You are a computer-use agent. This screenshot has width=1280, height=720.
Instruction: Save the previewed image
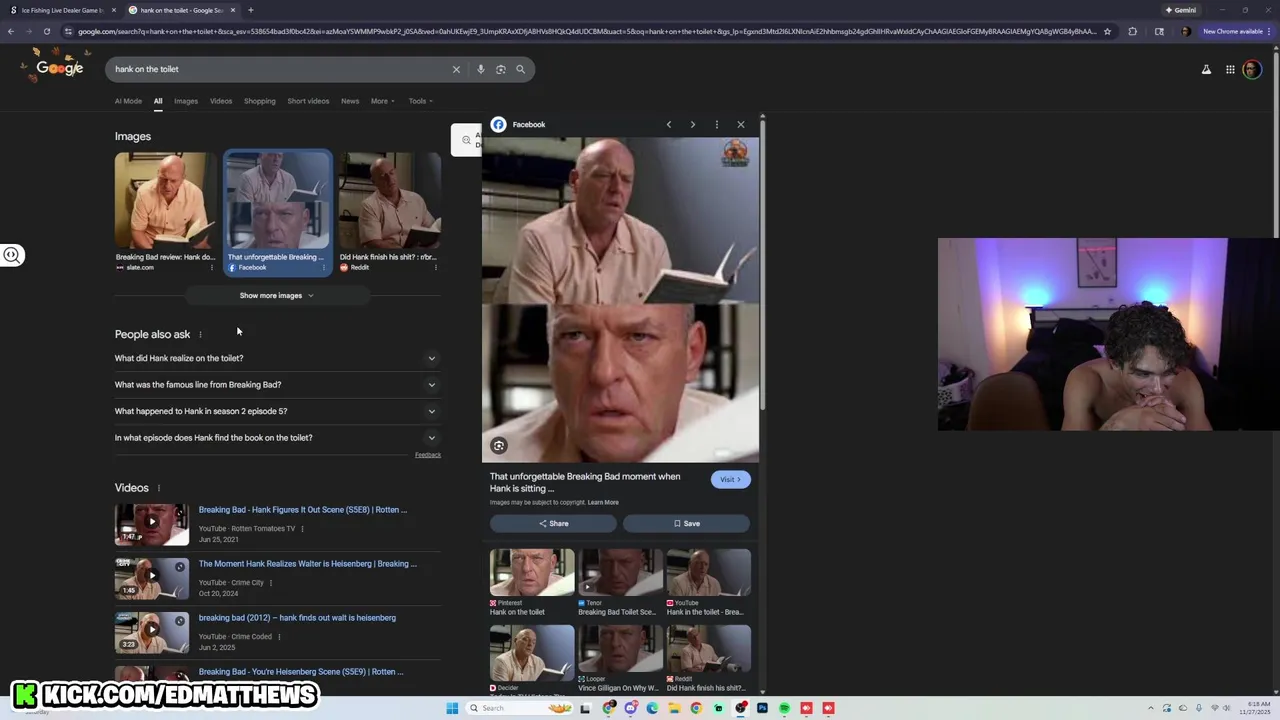[x=686, y=523]
